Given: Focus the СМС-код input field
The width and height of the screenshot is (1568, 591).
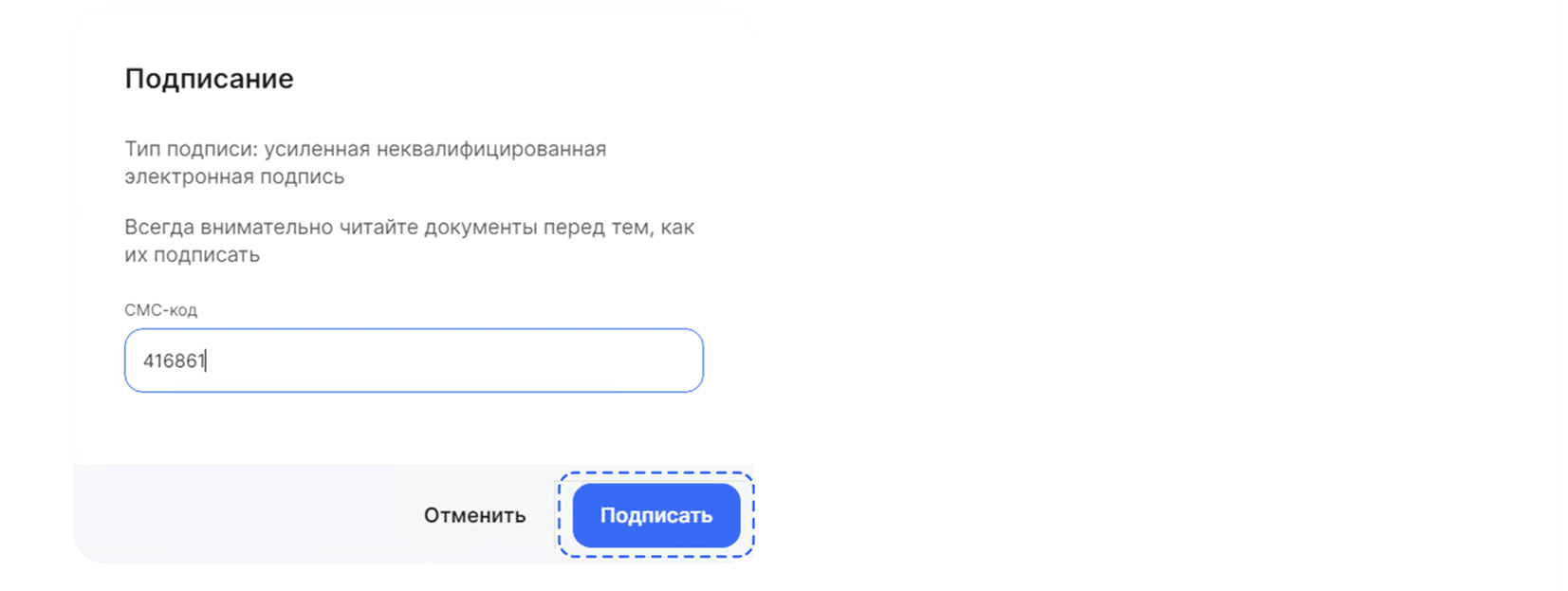Looking at the screenshot, I should click(414, 360).
